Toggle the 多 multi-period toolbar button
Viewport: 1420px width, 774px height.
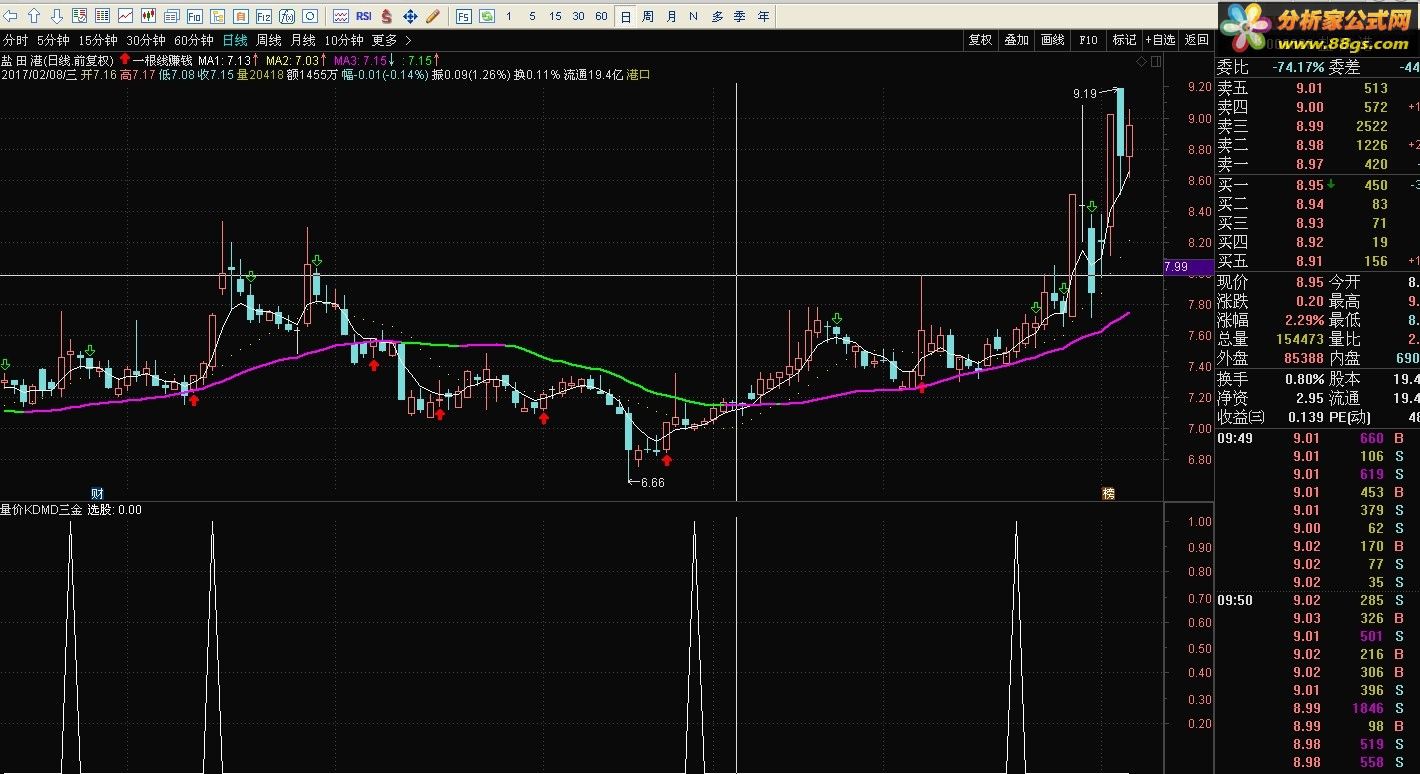pyautogui.click(x=717, y=16)
